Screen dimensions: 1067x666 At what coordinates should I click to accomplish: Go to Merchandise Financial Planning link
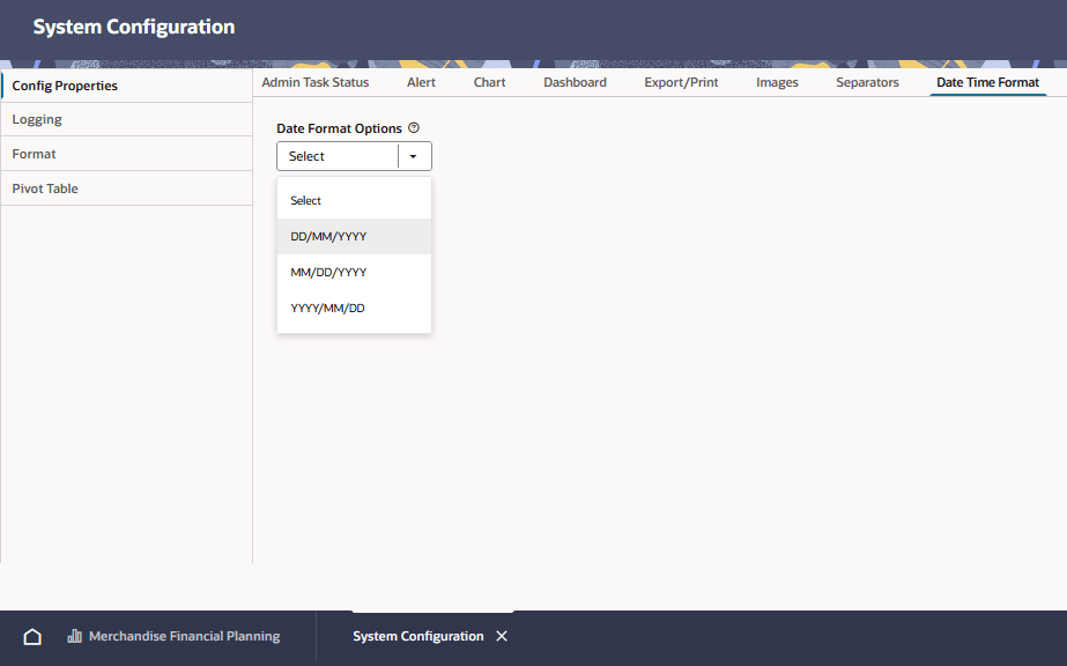click(184, 636)
